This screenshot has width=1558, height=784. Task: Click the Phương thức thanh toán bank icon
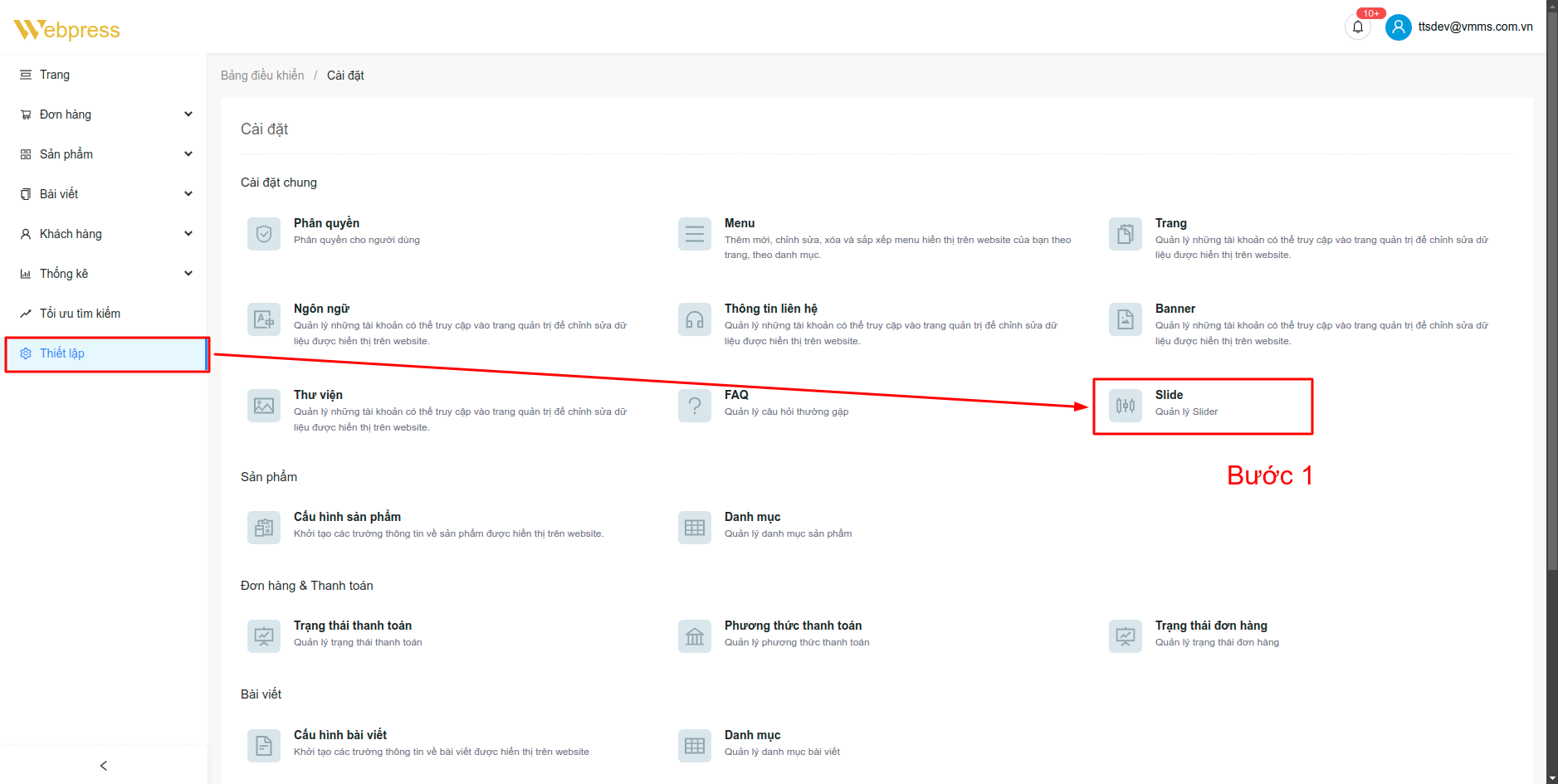point(694,636)
